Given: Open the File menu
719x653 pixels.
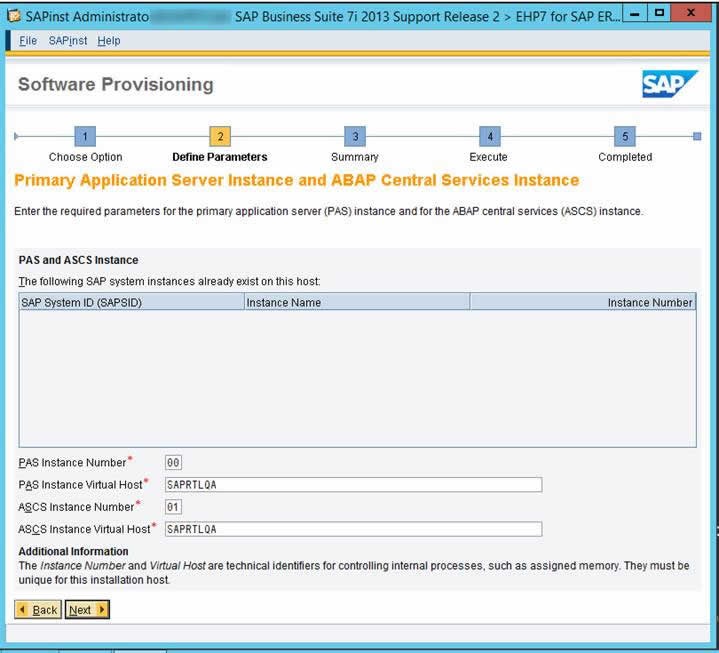Looking at the screenshot, I should click(28, 41).
